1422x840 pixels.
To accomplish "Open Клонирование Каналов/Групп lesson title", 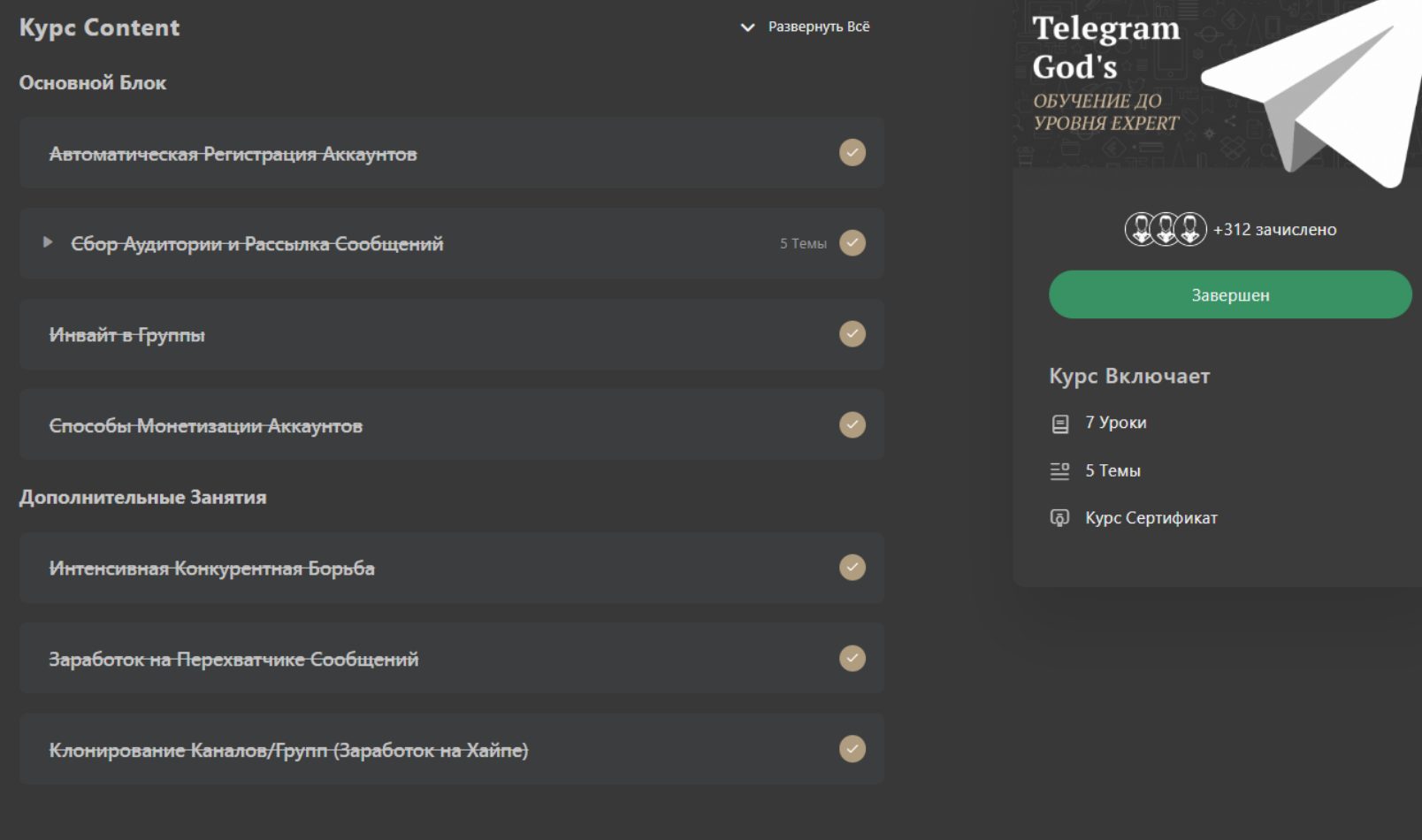I will [x=288, y=751].
